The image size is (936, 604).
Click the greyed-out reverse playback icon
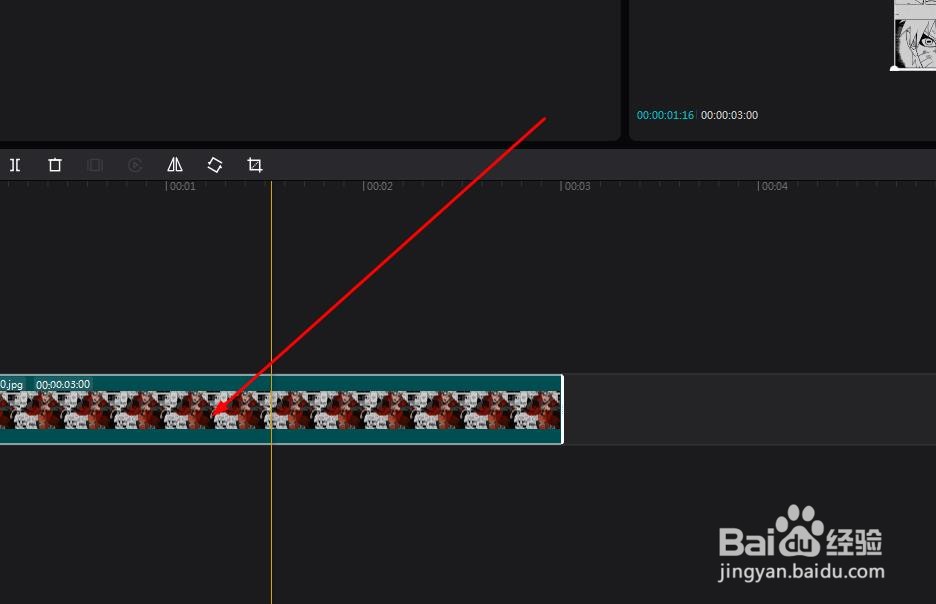[135, 165]
